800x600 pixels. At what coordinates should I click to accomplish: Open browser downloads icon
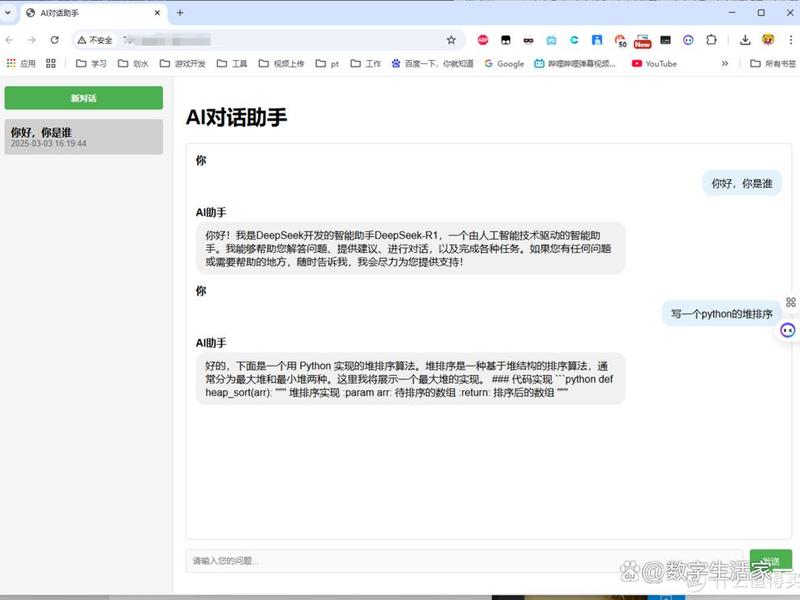[x=745, y=40]
